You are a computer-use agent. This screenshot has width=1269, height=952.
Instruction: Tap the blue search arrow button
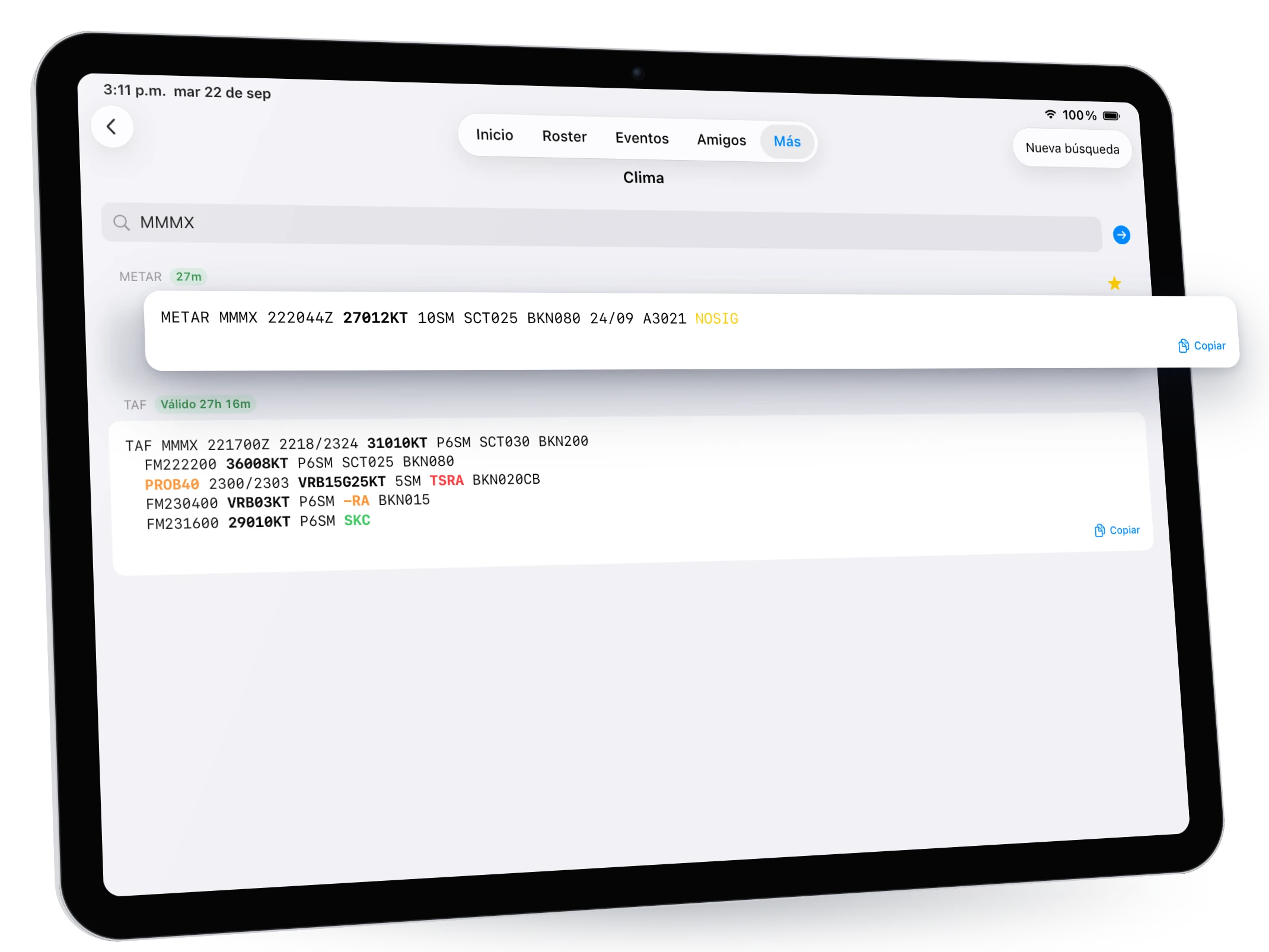1121,235
